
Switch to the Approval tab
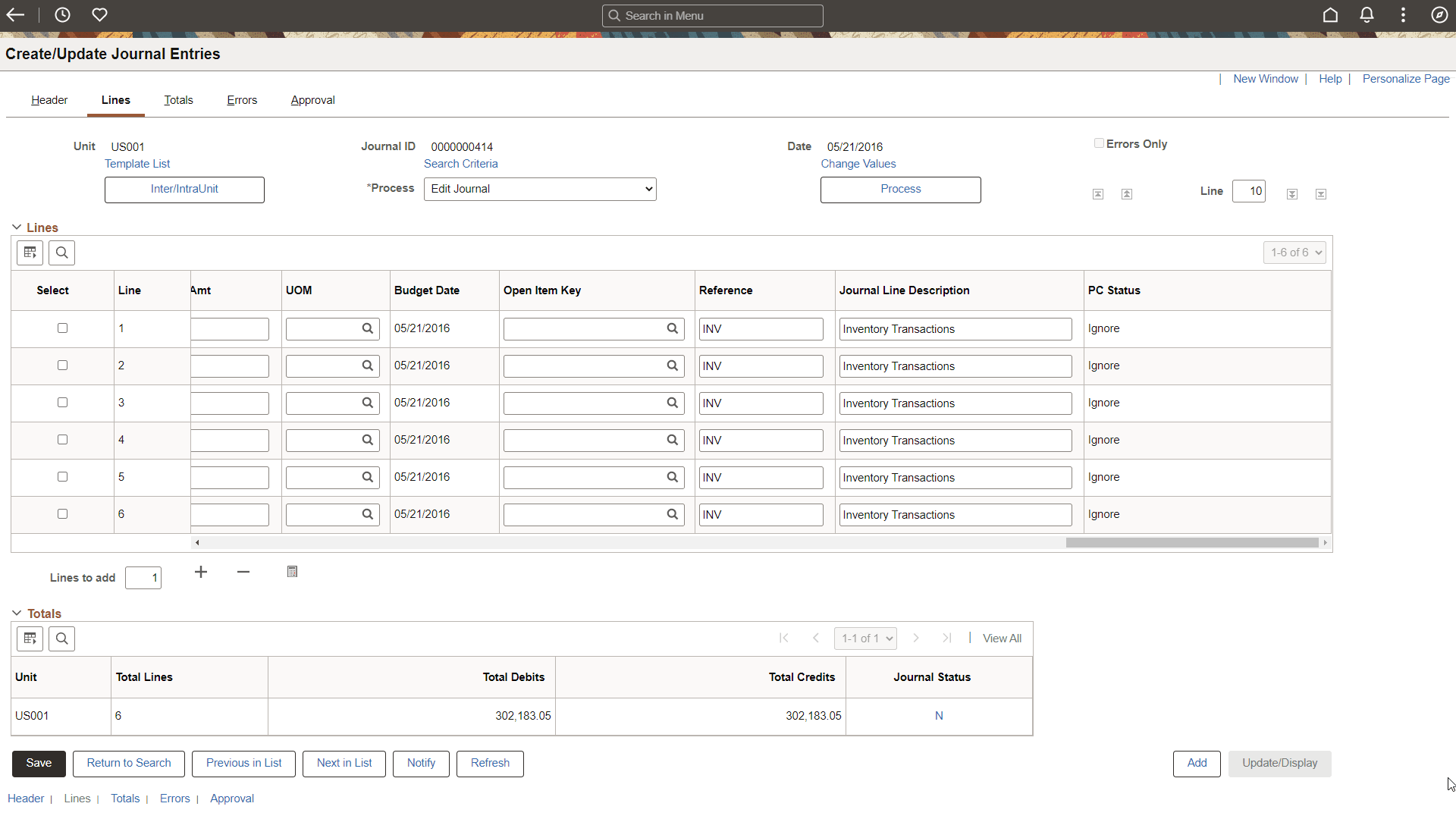pyautogui.click(x=312, y=100)
